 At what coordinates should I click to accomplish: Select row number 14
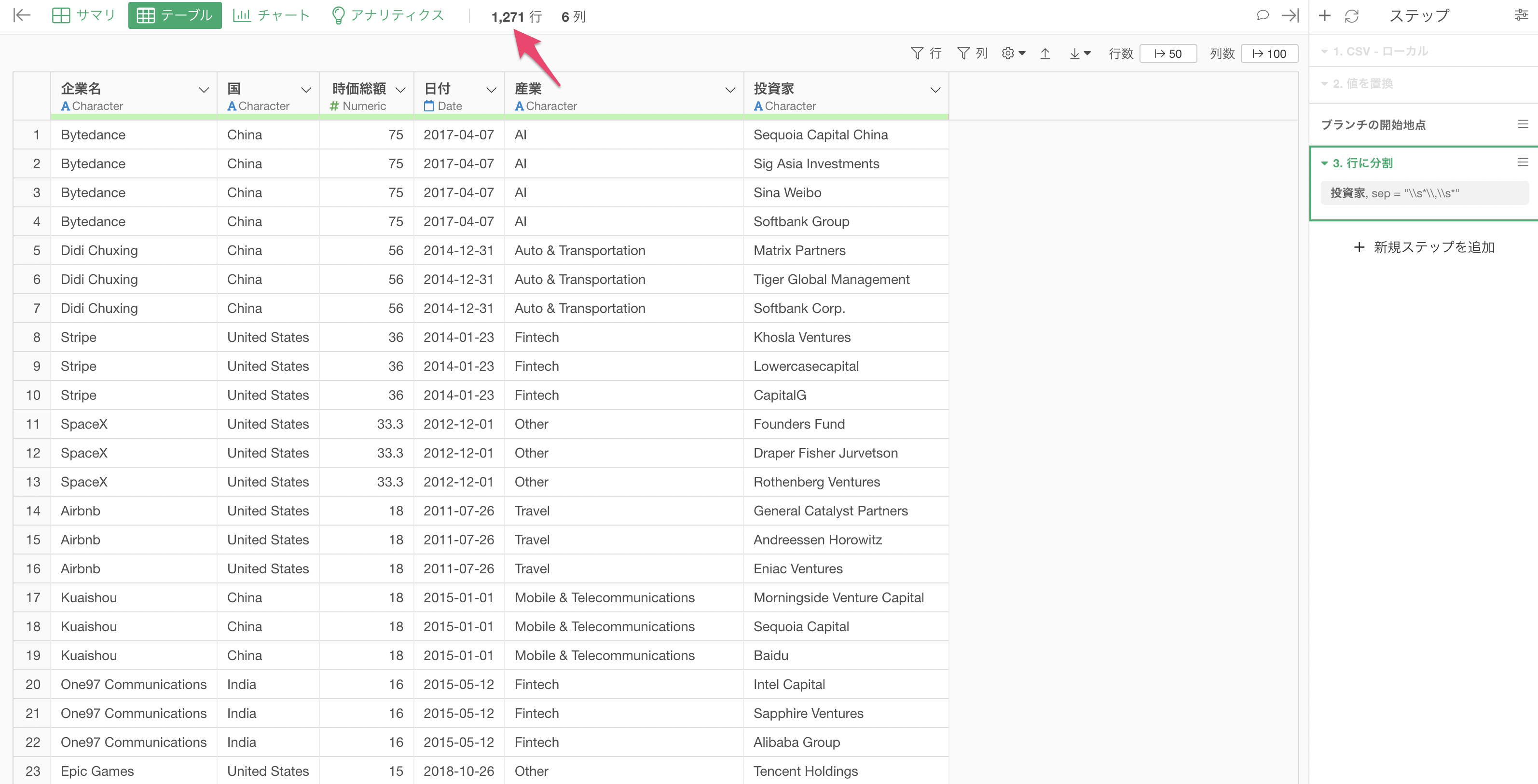(32, 511)
